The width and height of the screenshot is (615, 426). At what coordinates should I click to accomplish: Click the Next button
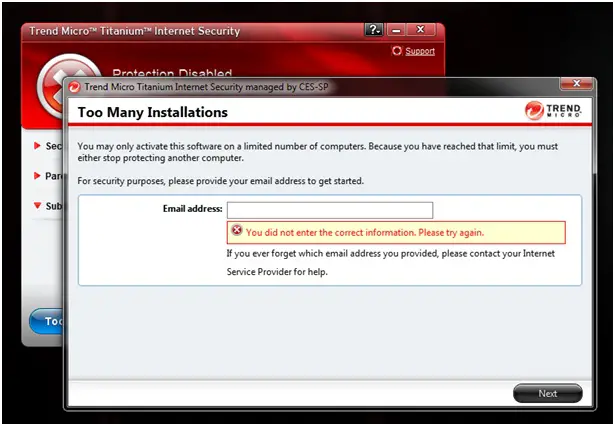coord(548,393)
